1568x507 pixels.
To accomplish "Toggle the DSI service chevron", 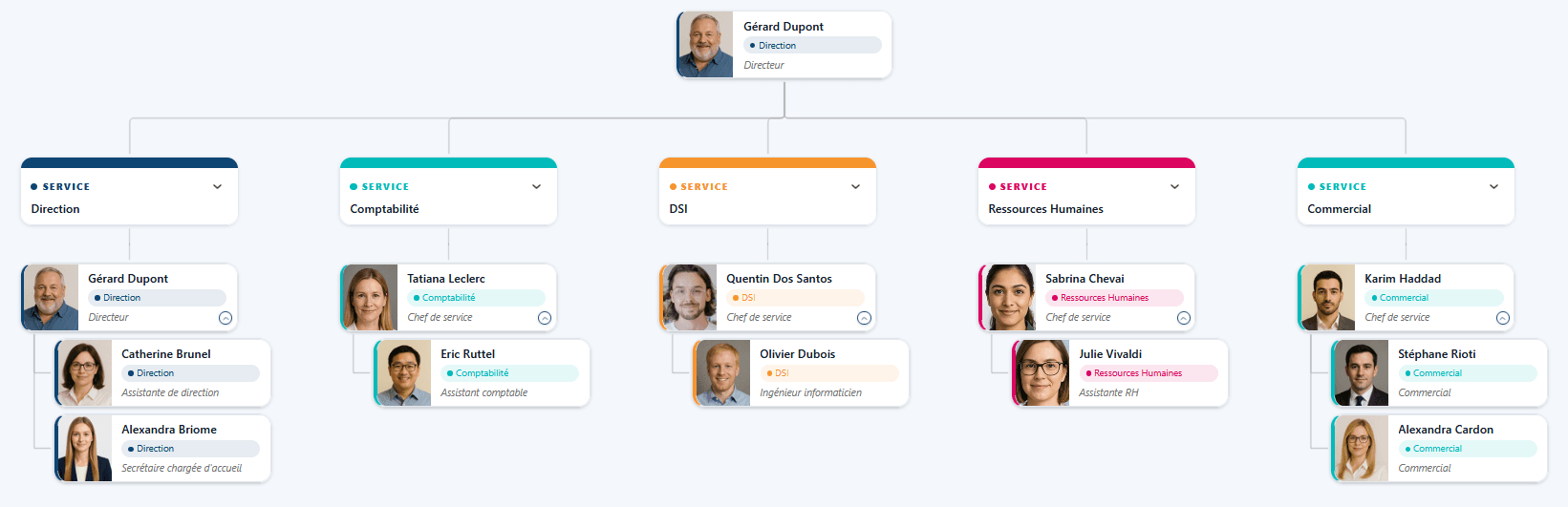I will pyautogui.click(x=856, y=187).
